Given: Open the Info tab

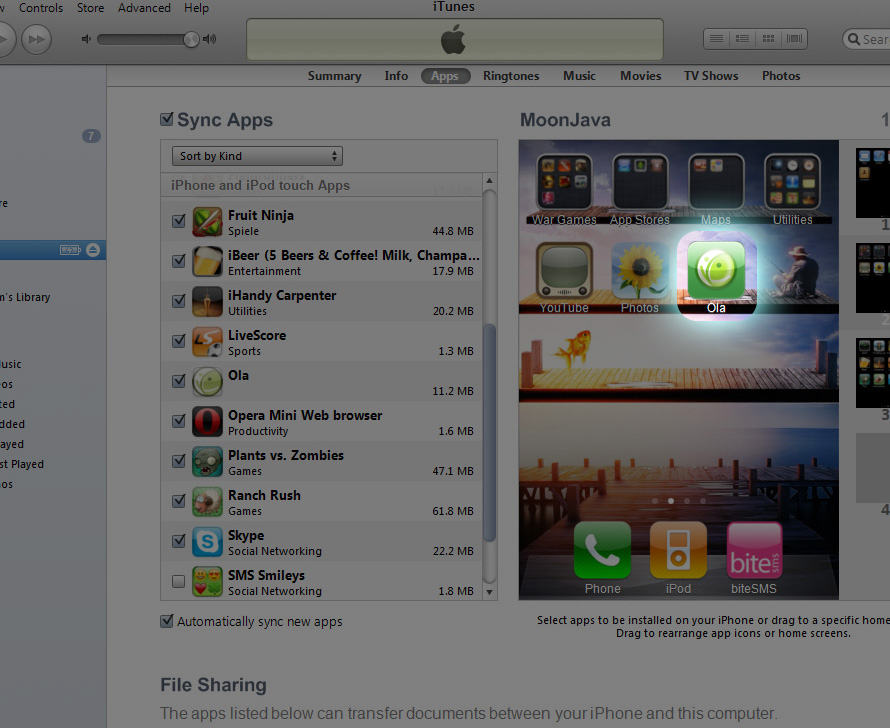Looking at the screenshot, I should 396,76.
